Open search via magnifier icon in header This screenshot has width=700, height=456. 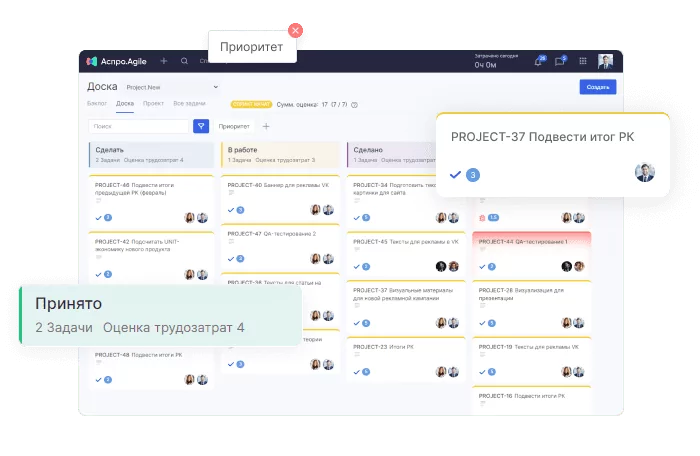pos(184,61)
